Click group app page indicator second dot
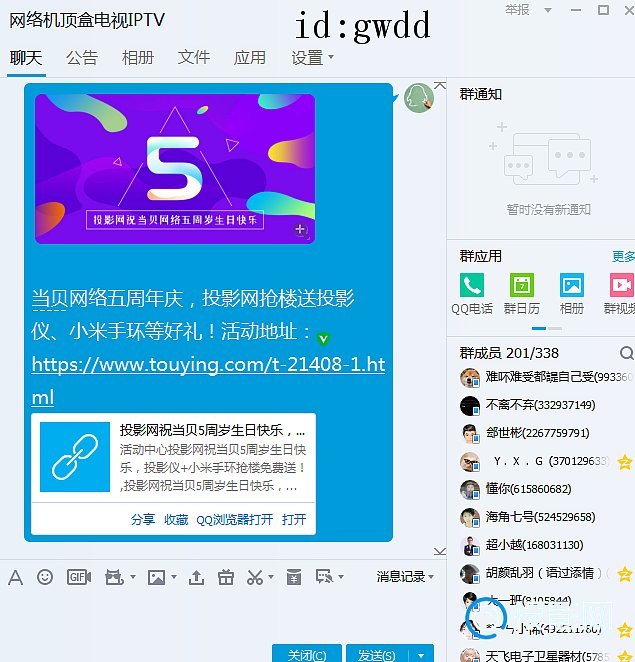This screenshot has width=635, height=662. (x=555, y=328)
